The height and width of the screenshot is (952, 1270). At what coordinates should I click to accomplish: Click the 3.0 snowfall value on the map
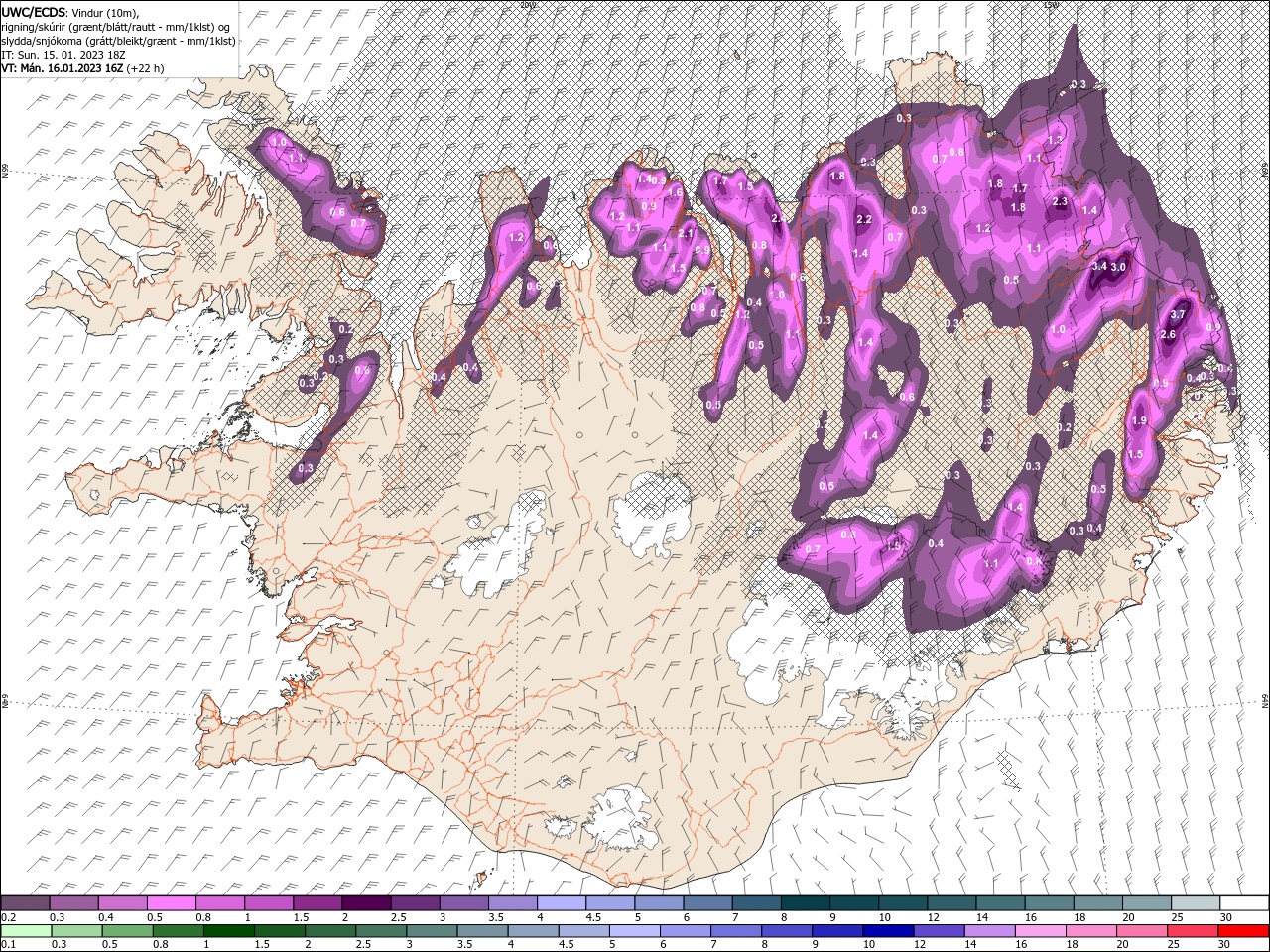[1118, 267]
